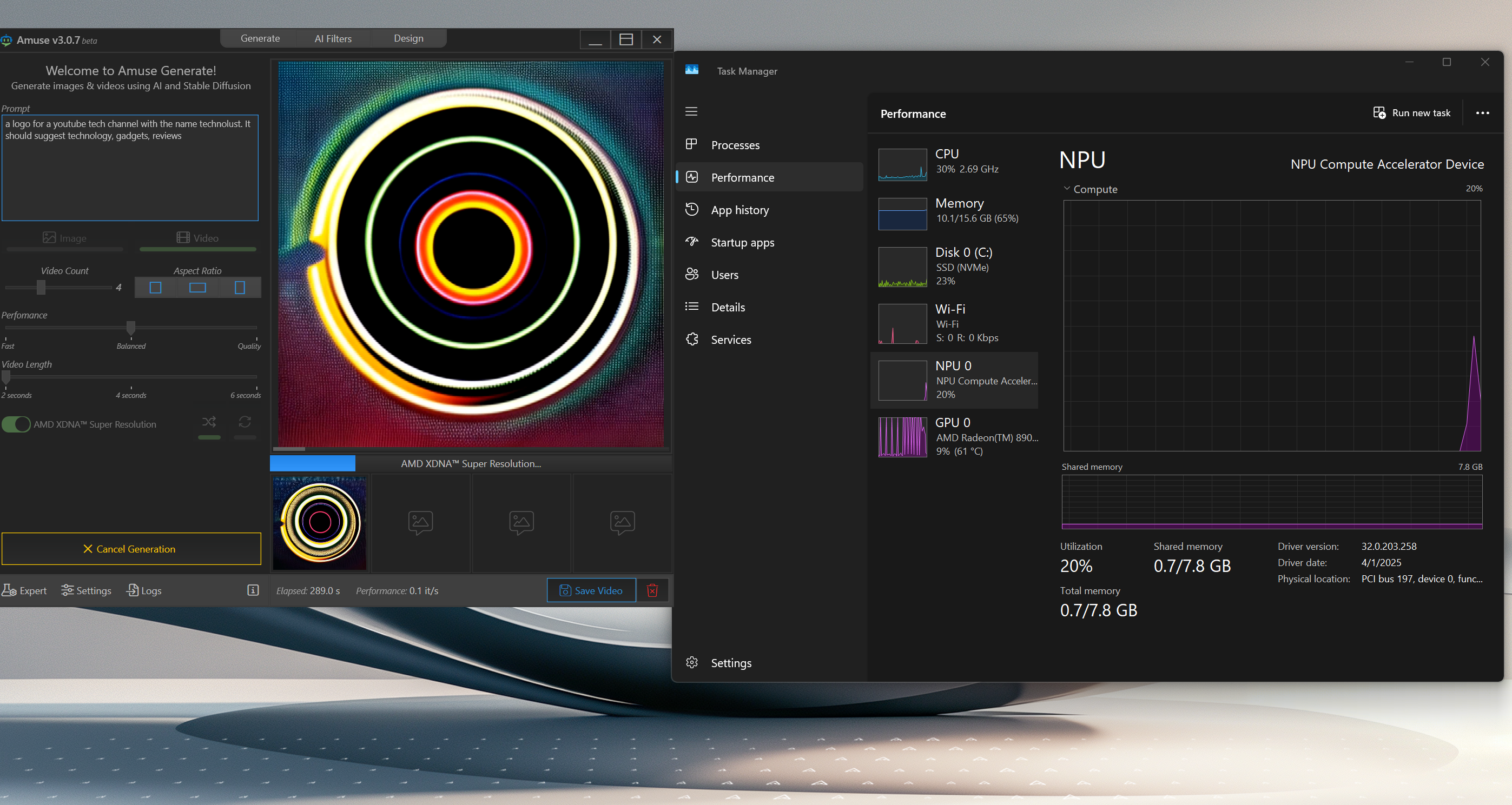1512x805 pixels.
Task: Click the red delete trash icon
Action: pyautogui.click(x=652, y=590)
